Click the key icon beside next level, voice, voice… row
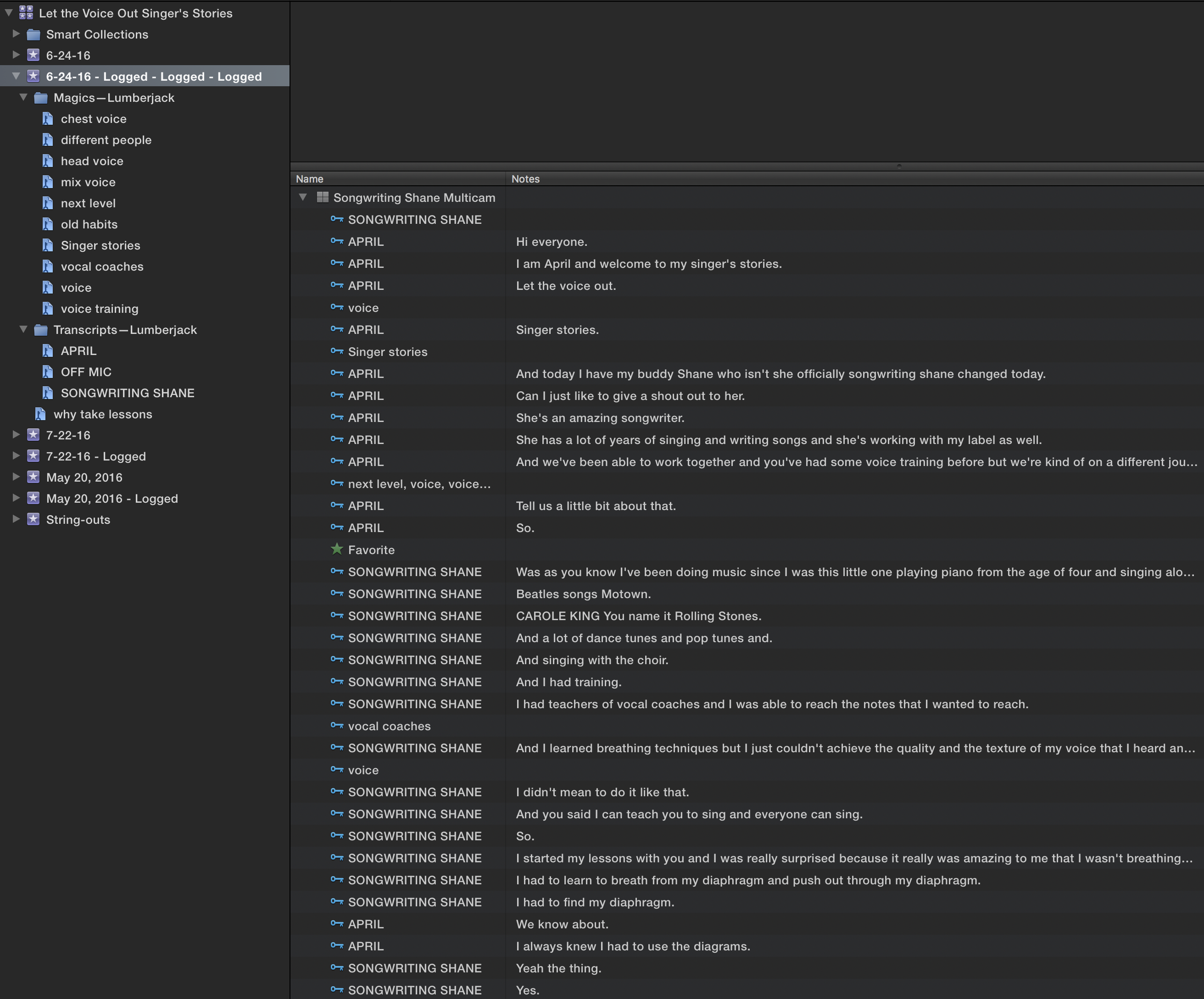Screen dimensions: 1204x999 [x=337, y=483]
